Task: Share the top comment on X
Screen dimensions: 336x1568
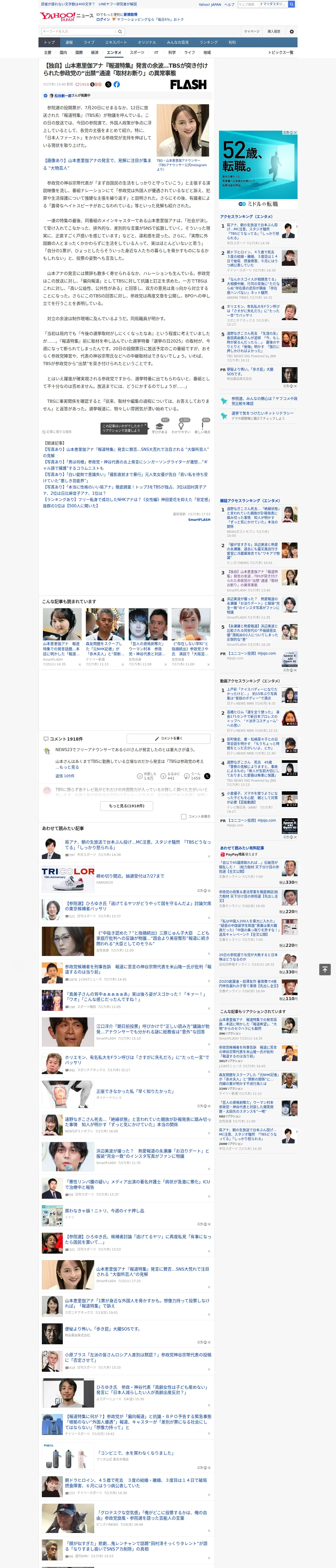Action: pyautogui.click(x=207, y=776)
